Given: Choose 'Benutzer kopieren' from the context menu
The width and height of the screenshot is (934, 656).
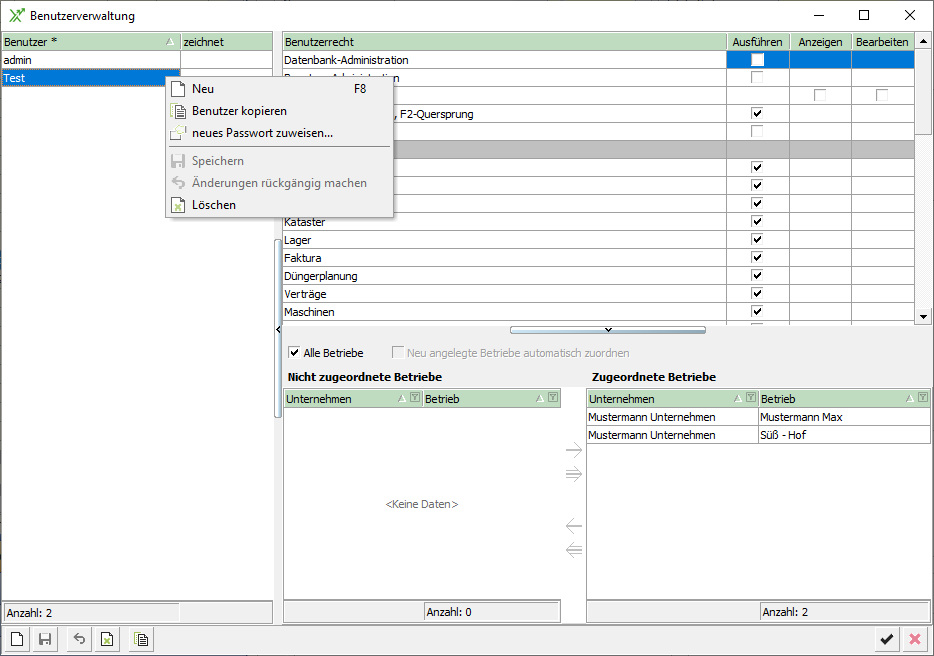Looking at the screenshot, I should click(x=239, y=111).
